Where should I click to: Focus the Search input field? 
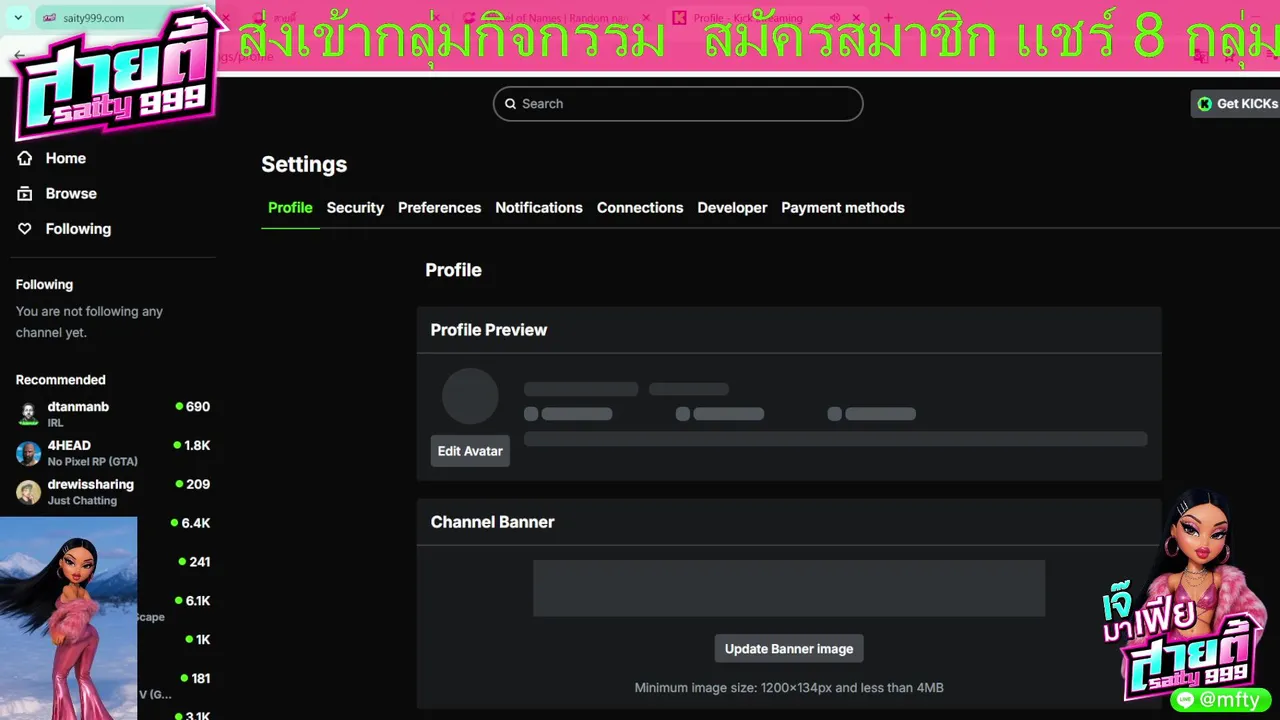(x=678, y=104)
